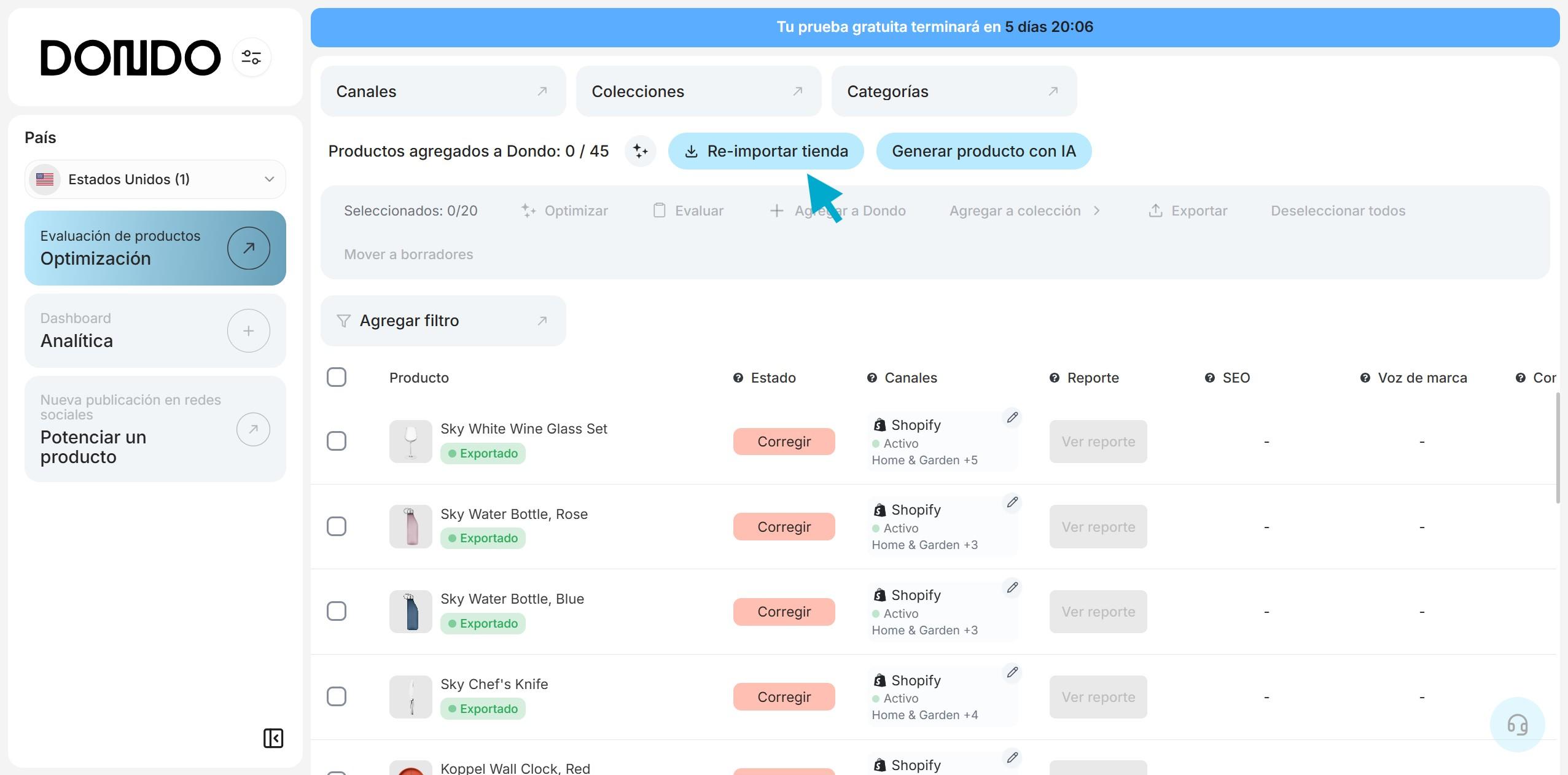Expand the Canales filter panel

coord(442,92)
